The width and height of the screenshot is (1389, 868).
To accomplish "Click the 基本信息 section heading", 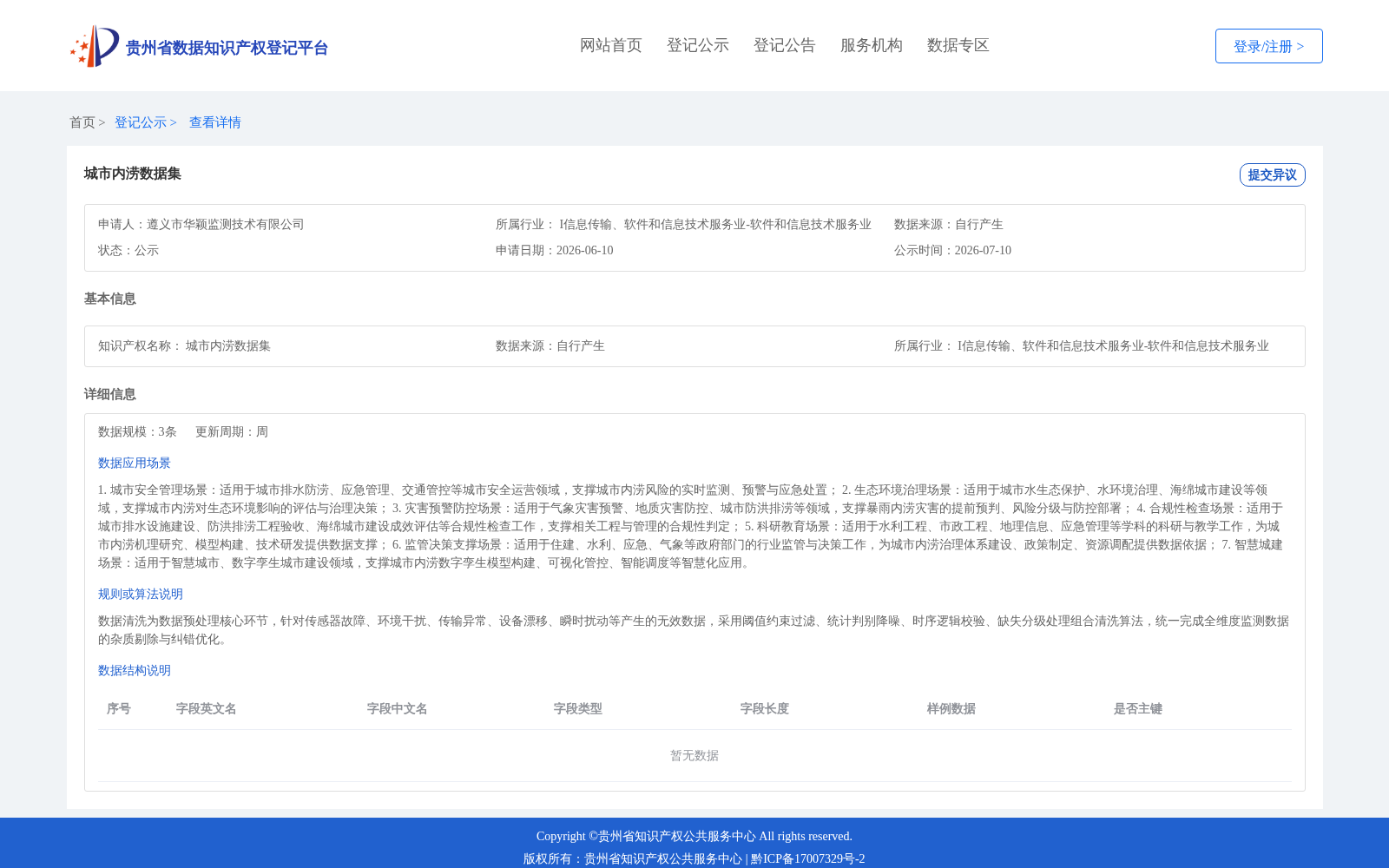I will coord(110,299).
